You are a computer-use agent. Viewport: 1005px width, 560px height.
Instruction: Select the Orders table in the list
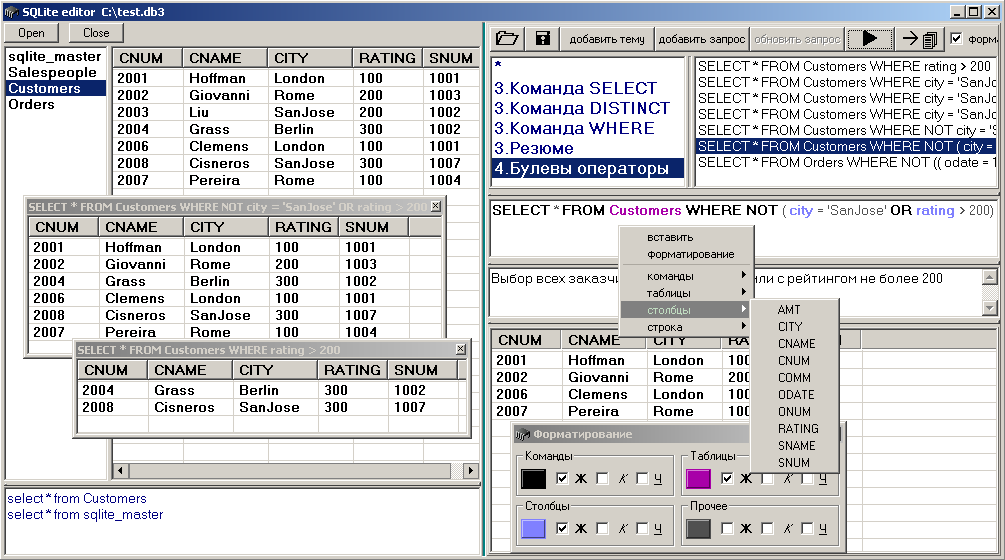32,104
